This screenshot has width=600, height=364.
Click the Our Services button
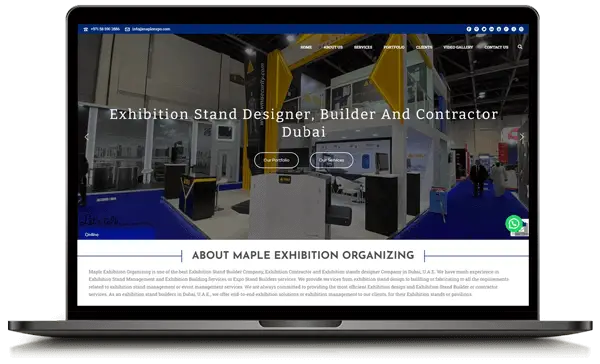coord(331,160)
